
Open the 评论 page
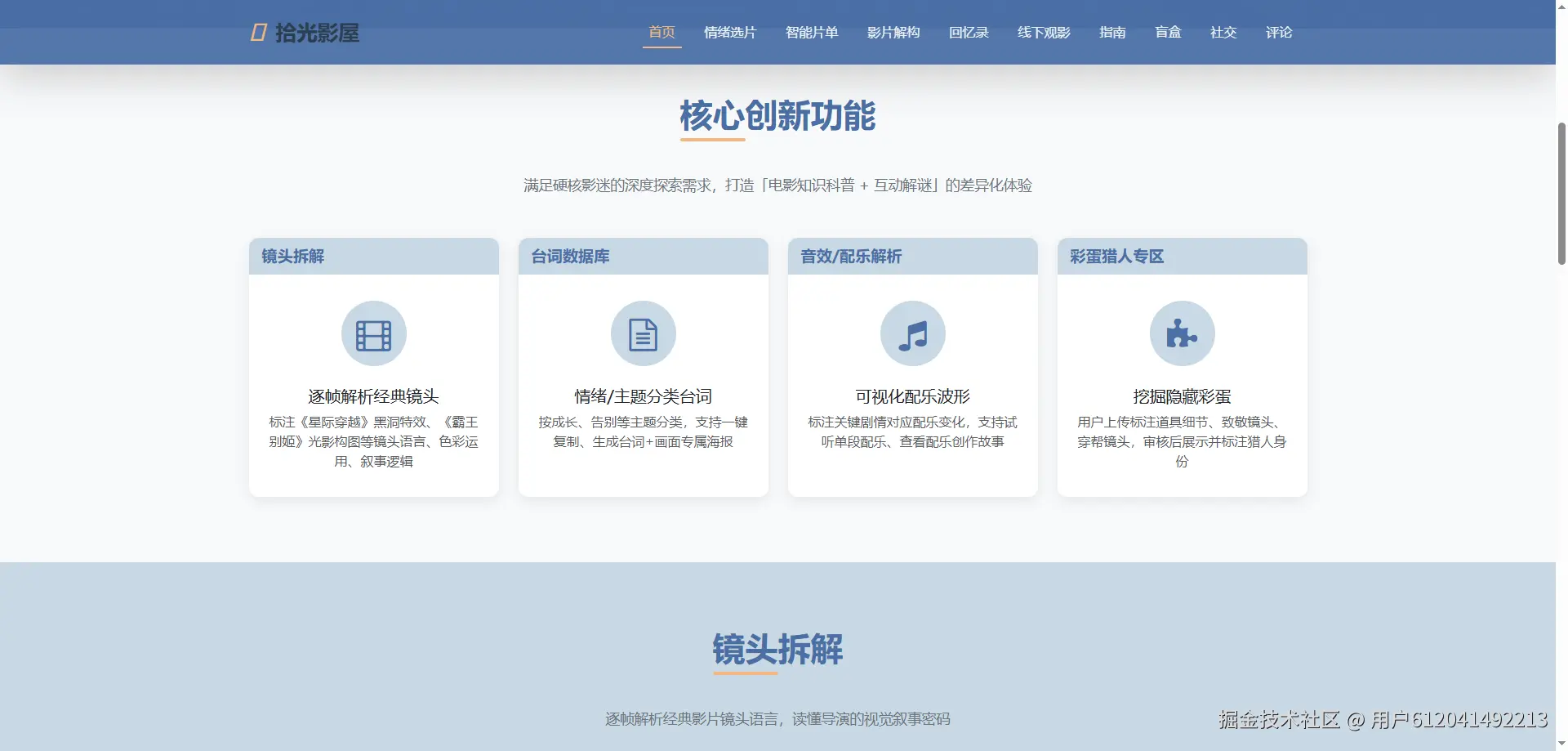click(1279, 33)
